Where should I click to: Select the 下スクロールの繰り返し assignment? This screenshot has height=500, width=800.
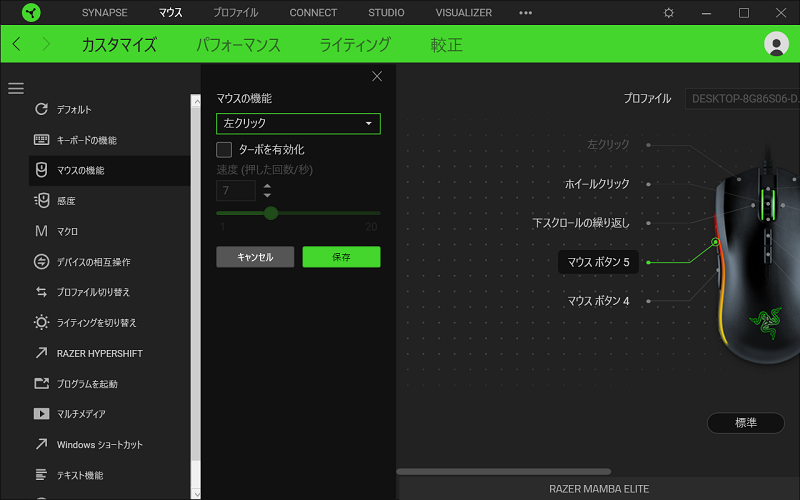[x=581, y=223]
